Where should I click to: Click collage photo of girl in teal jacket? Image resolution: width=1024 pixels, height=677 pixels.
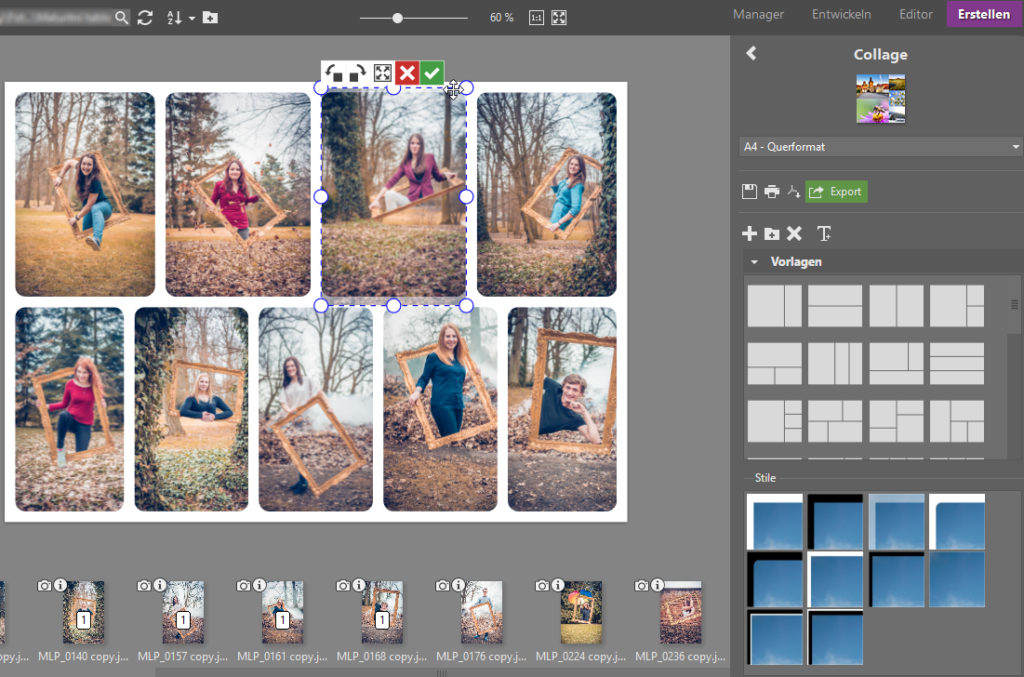click(x=547, y=194)
